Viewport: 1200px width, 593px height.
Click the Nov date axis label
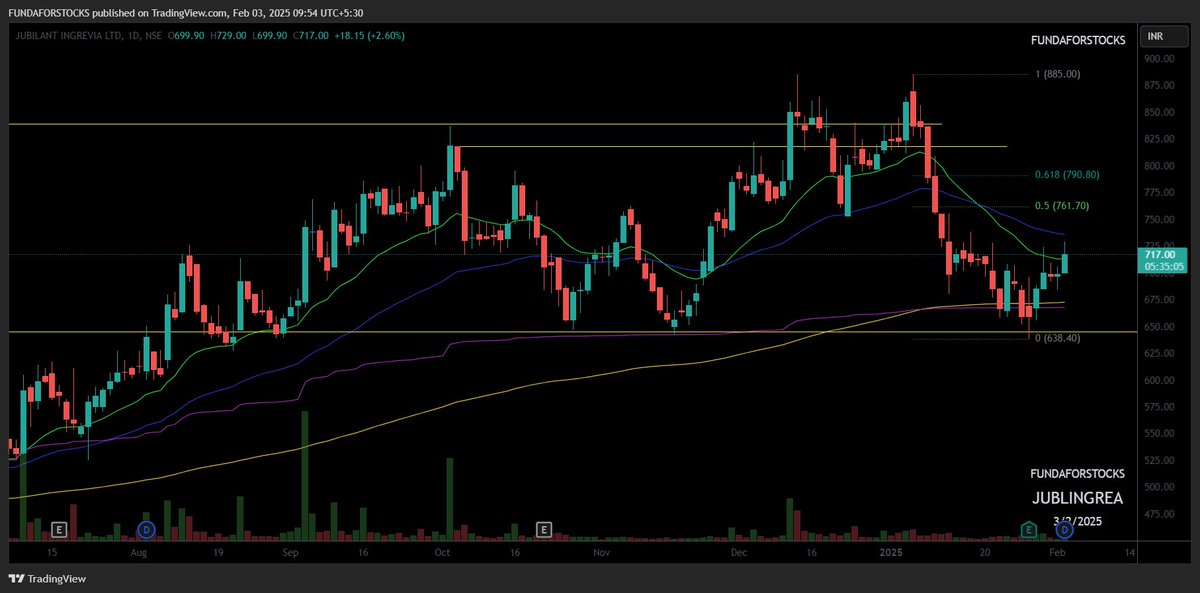[601, 551]
